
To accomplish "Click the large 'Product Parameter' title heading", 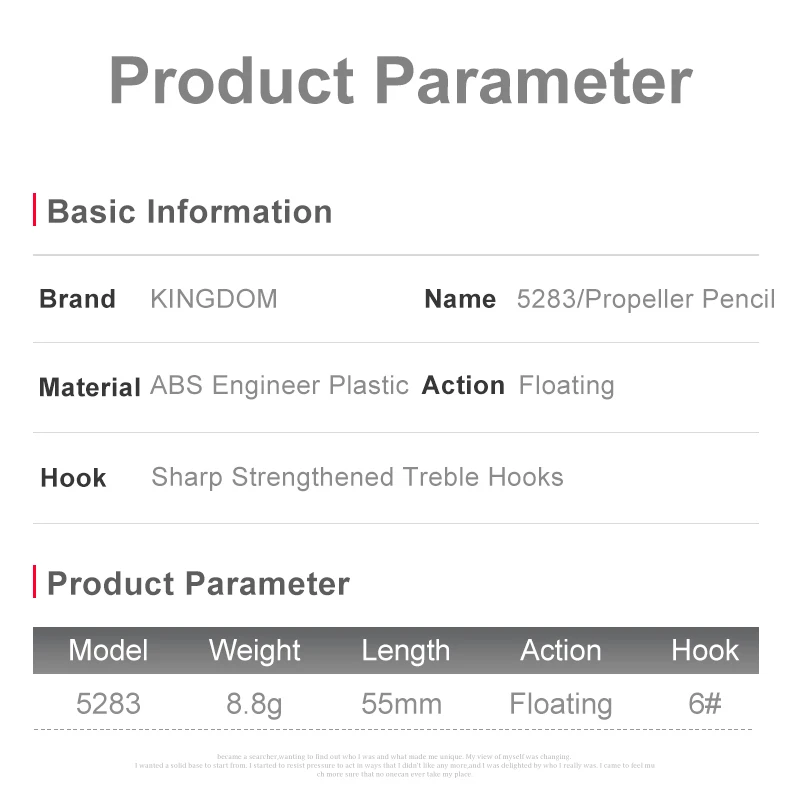I will 401,81.
